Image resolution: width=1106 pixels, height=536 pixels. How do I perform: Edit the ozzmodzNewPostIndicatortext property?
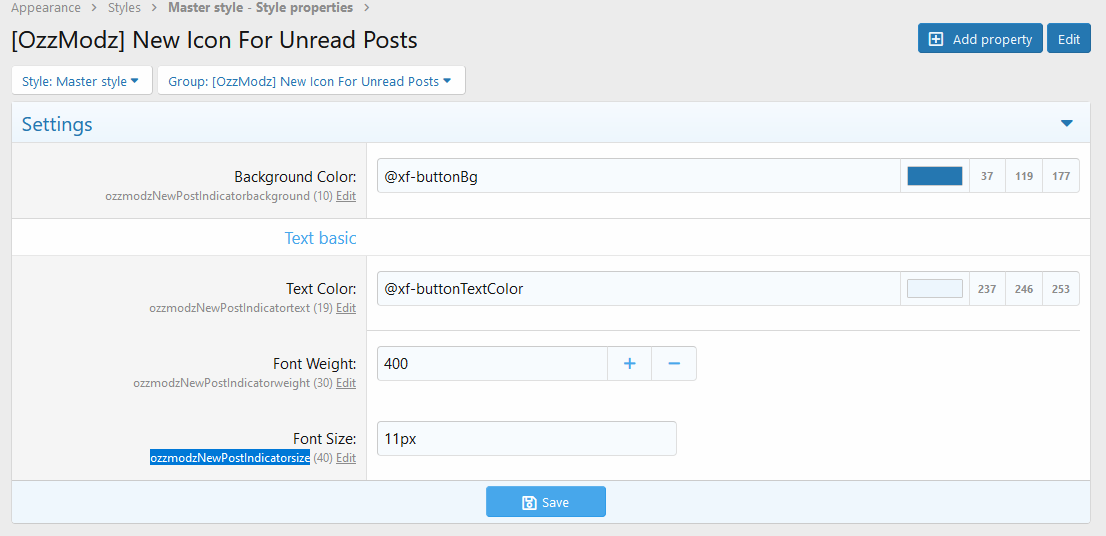[346, 308]
